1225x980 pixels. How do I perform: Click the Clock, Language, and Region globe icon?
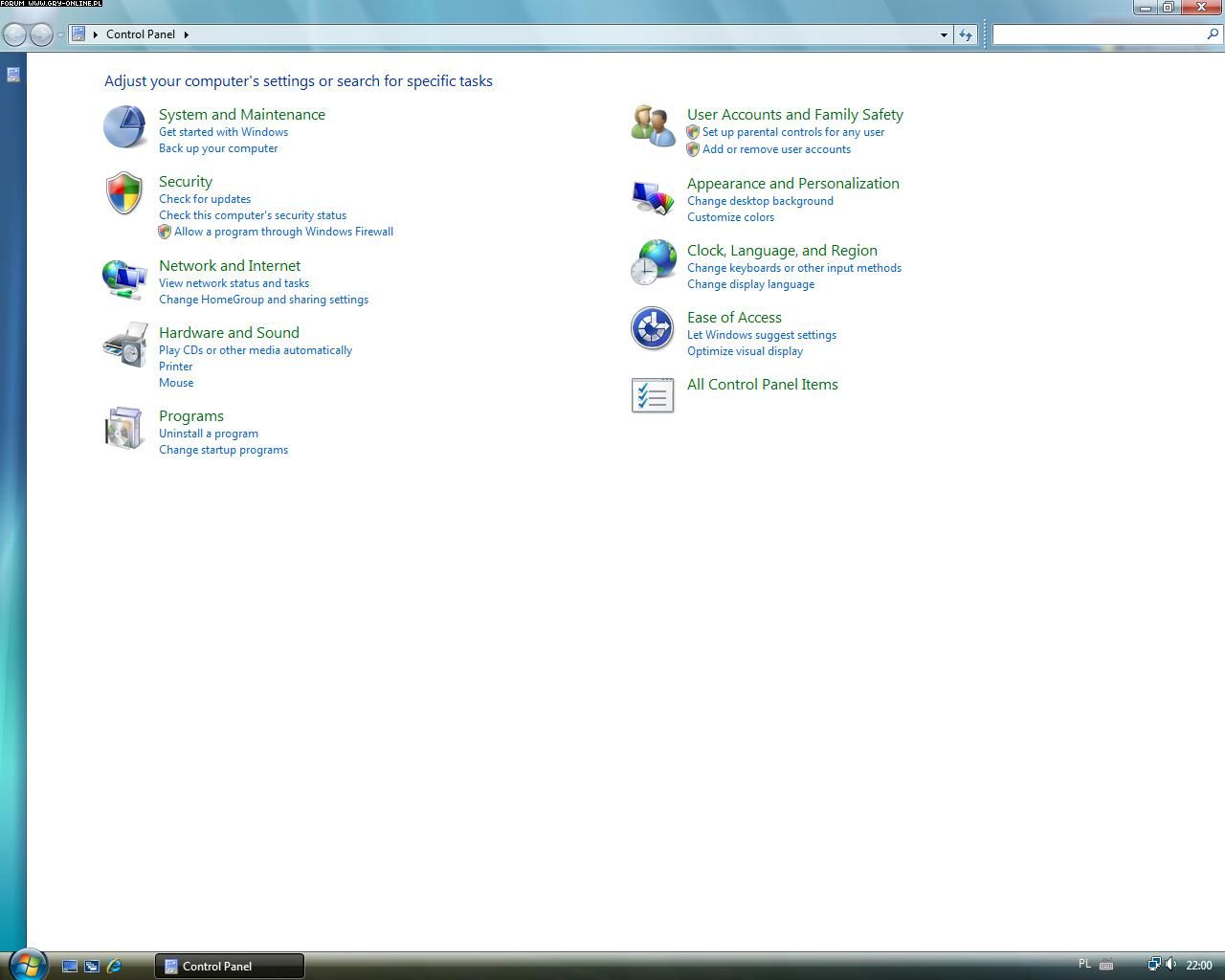coord(653,262)
